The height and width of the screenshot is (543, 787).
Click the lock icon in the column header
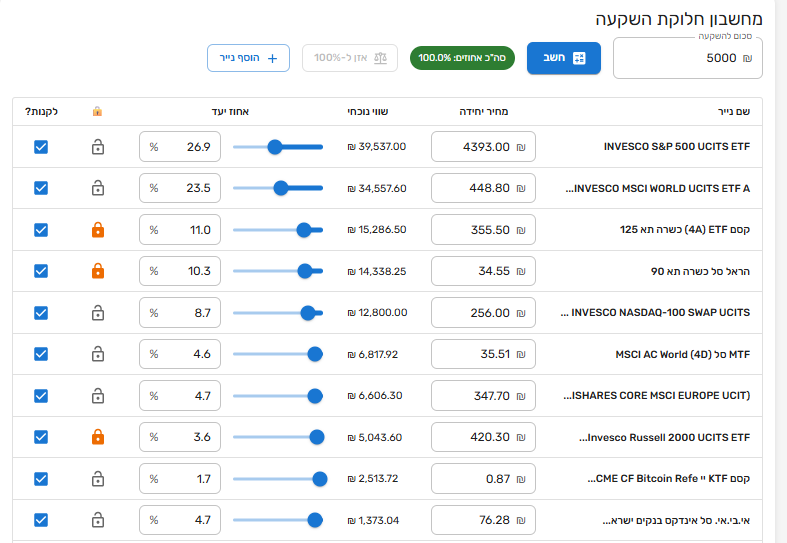pos(97,112)
